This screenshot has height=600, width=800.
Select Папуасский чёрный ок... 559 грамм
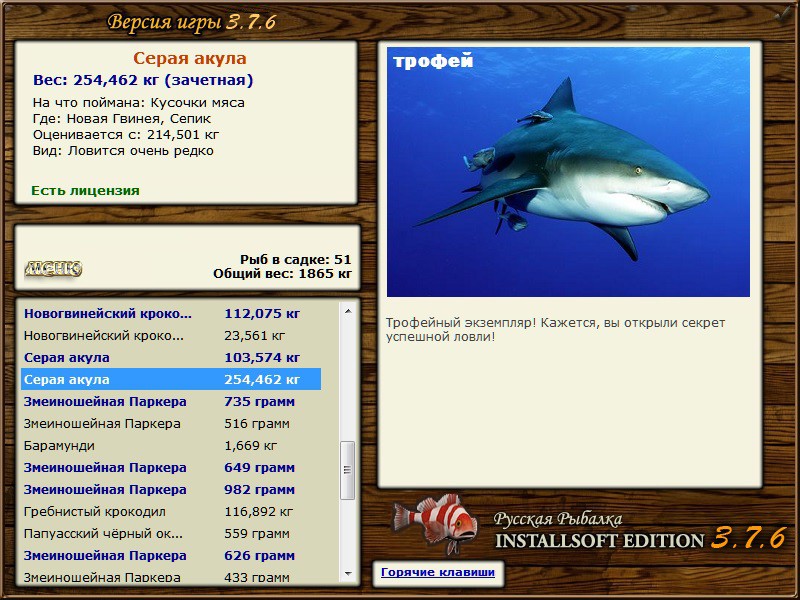coord(171,533)
